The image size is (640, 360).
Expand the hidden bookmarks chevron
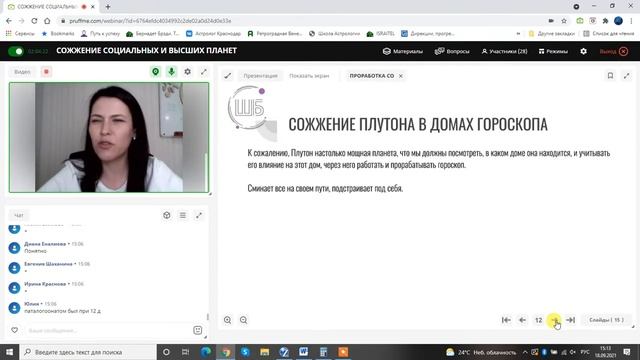(x=518, y=33)
